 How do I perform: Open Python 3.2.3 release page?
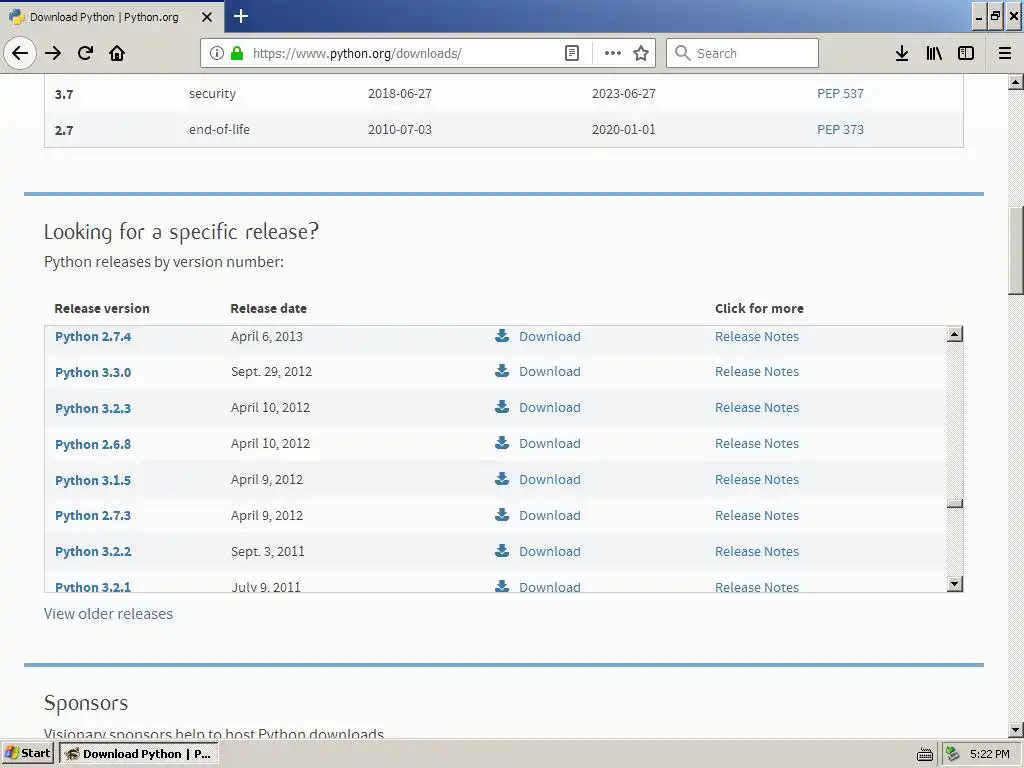tap(93, 408)
